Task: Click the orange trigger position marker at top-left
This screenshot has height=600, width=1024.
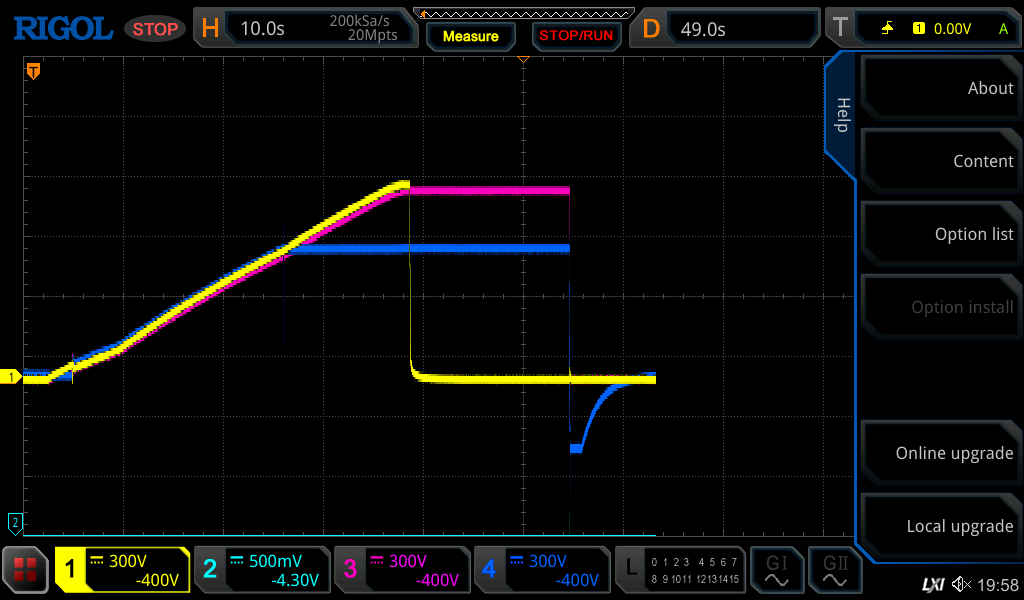Action: pos(33,71)
